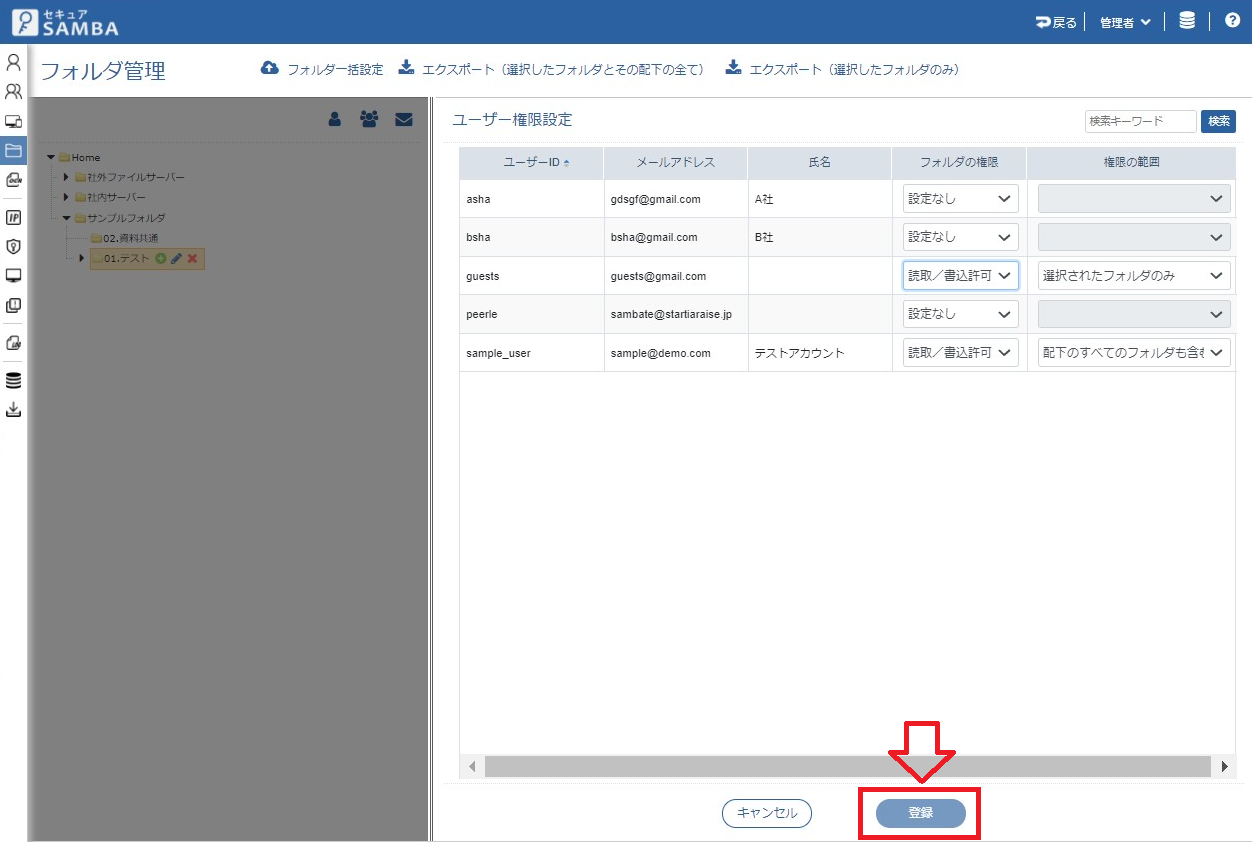
Task: Click the キャンセル button
Action: coord(766,813)
